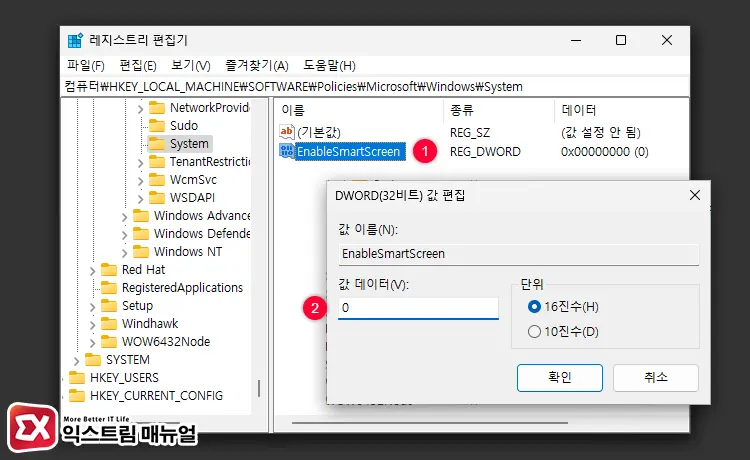Screen dimensions: 750x460
Task: Click the SYSTEM hive folder icon
Action: coord(93,360)
